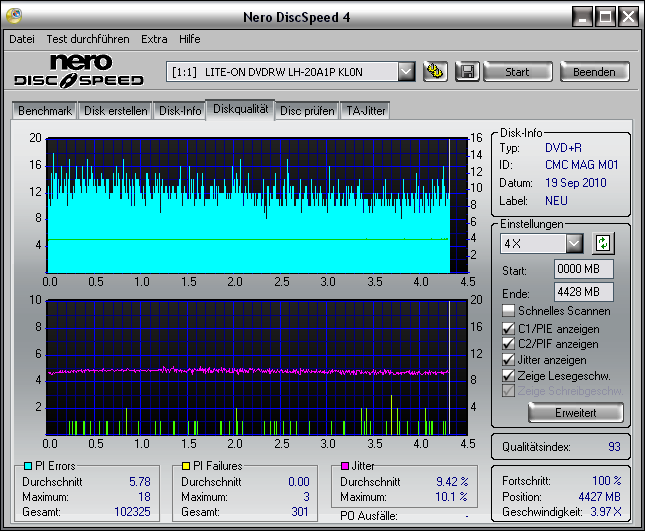Click the PI Errors average 5.78
This screenshot has height=531, width=645.
[x=140, y=482]
